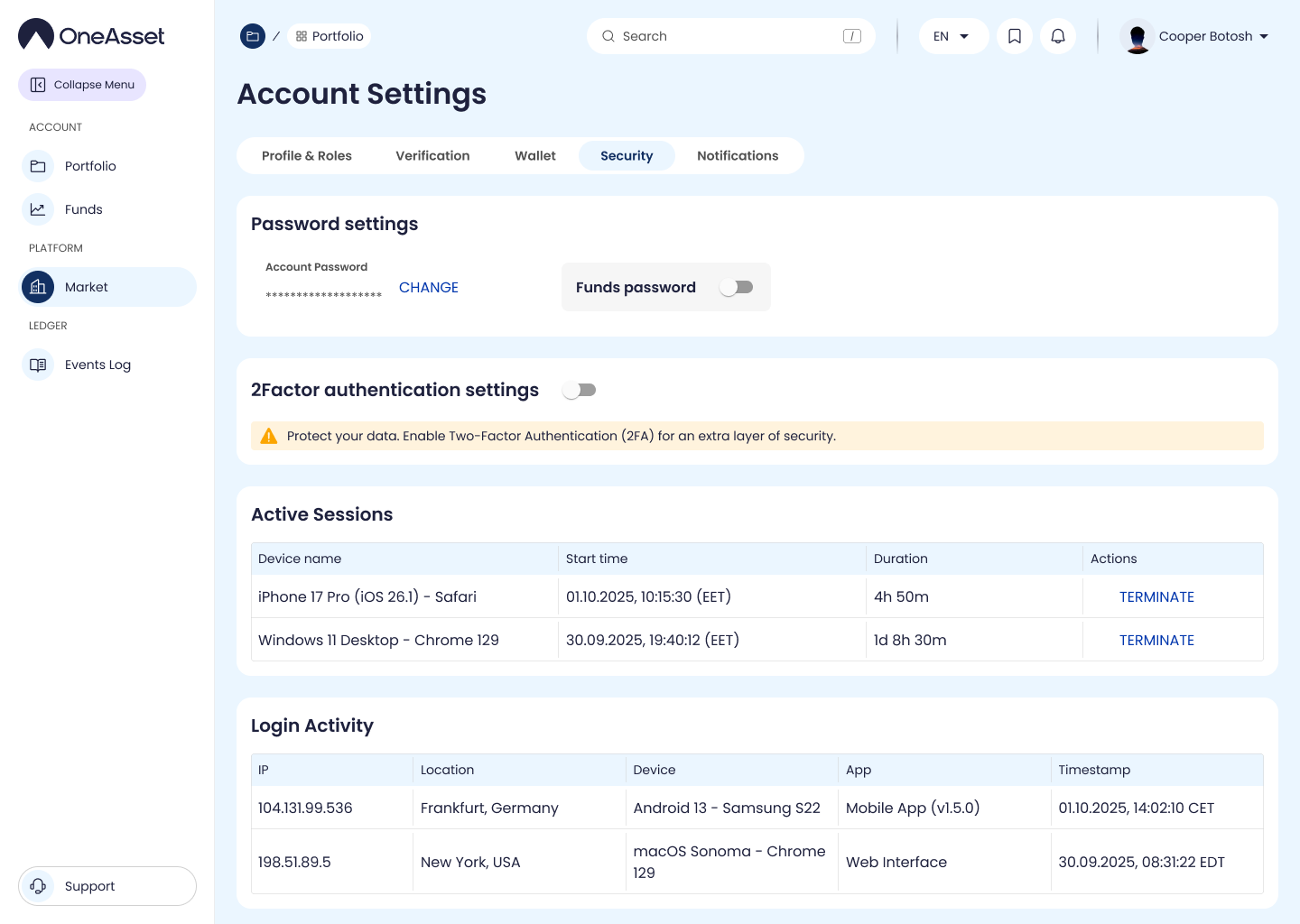The width and height of the screenshot is (1300, 924).
Task: Click the bookmark icon in the header
Action: click(1015, 36)
